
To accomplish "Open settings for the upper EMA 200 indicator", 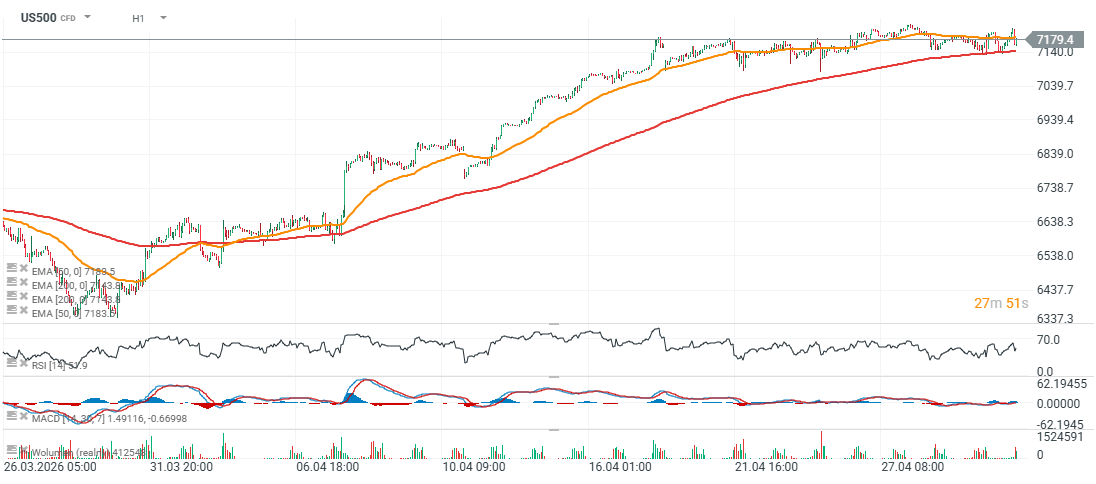I will (x=11, y=284).
